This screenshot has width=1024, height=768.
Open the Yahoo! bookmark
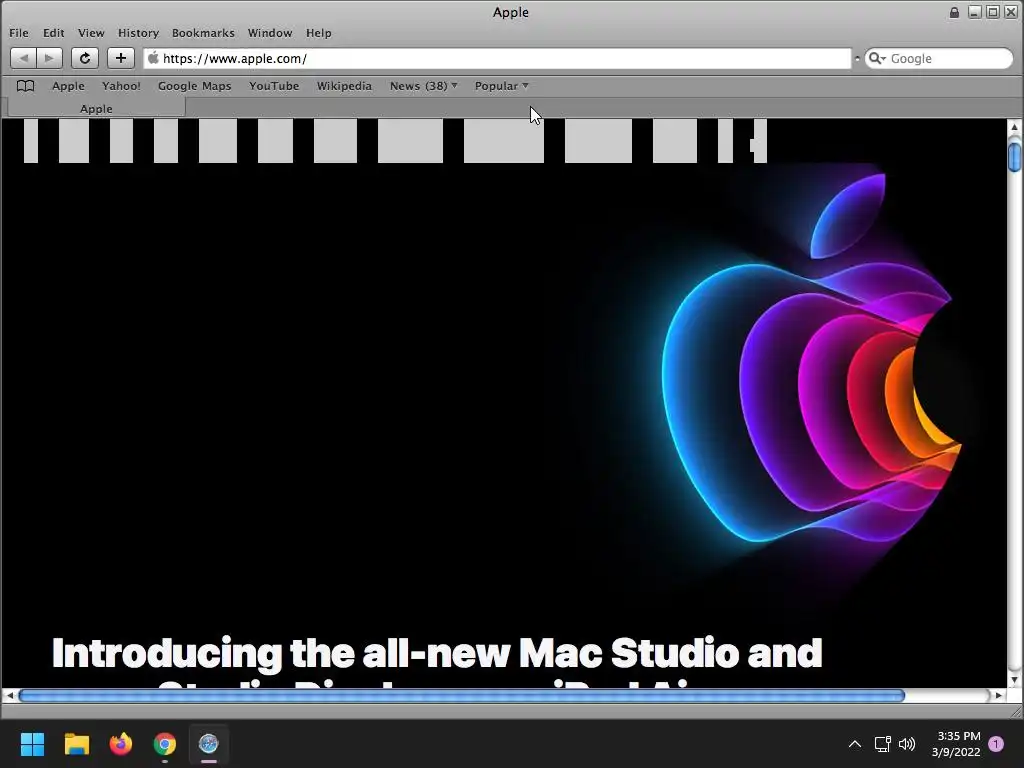[x=121, y=86]
